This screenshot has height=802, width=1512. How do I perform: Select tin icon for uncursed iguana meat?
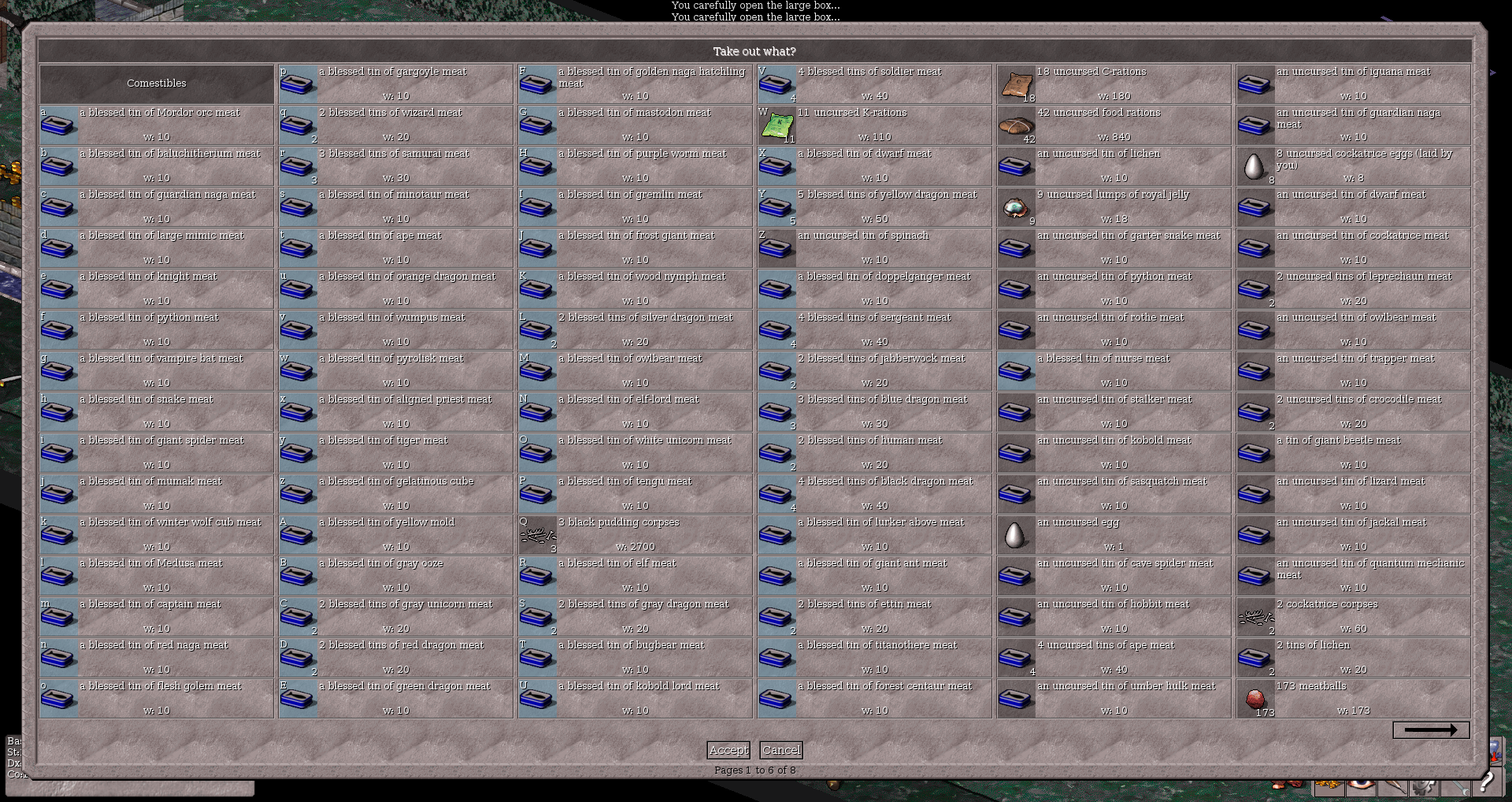(x=1256, y=84)
